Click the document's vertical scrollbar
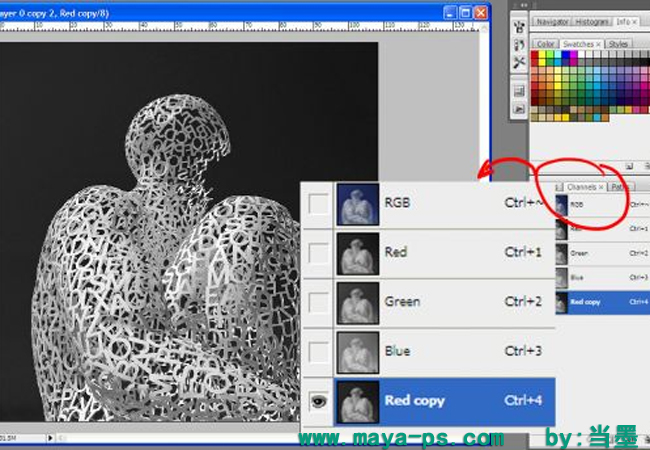The width and height of the screenshot is (650, 450). pyautogui.click(x=483, y=104)
